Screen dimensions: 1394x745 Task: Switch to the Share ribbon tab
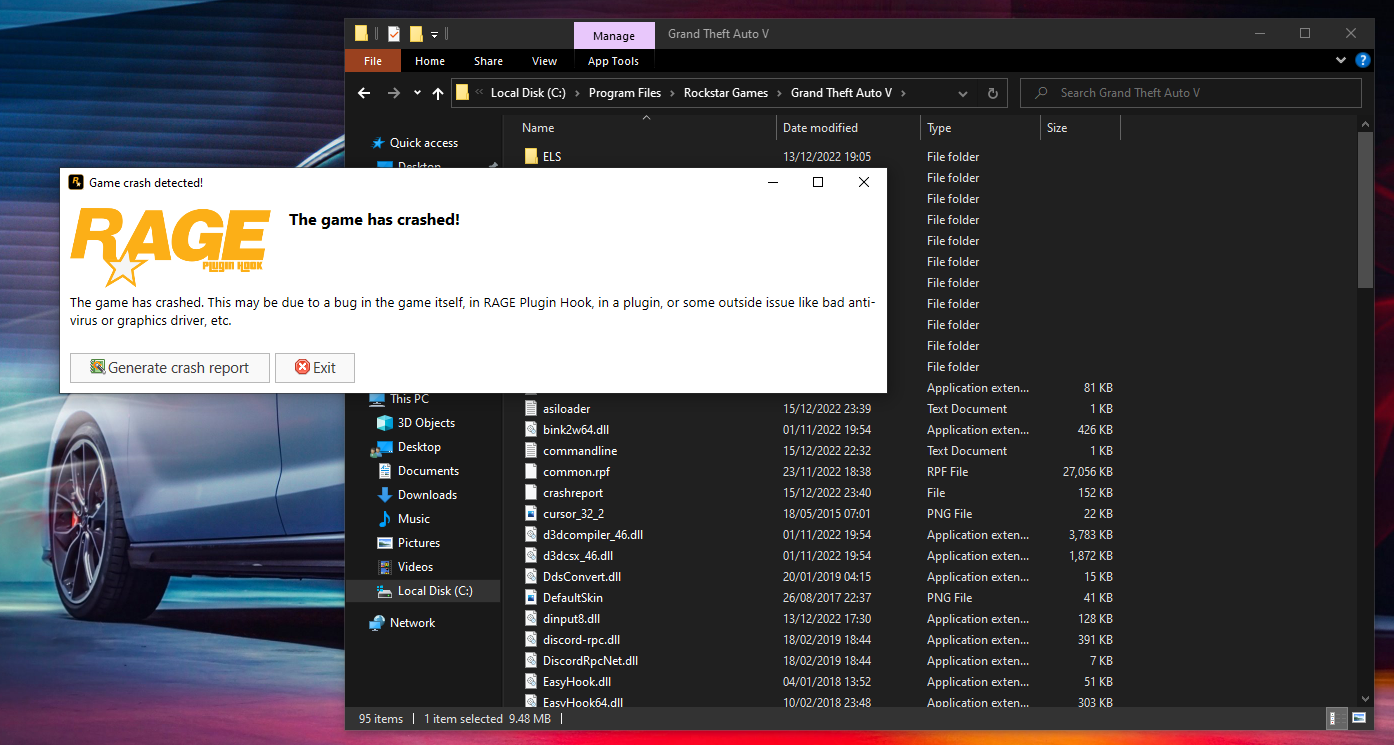[489, 61]
